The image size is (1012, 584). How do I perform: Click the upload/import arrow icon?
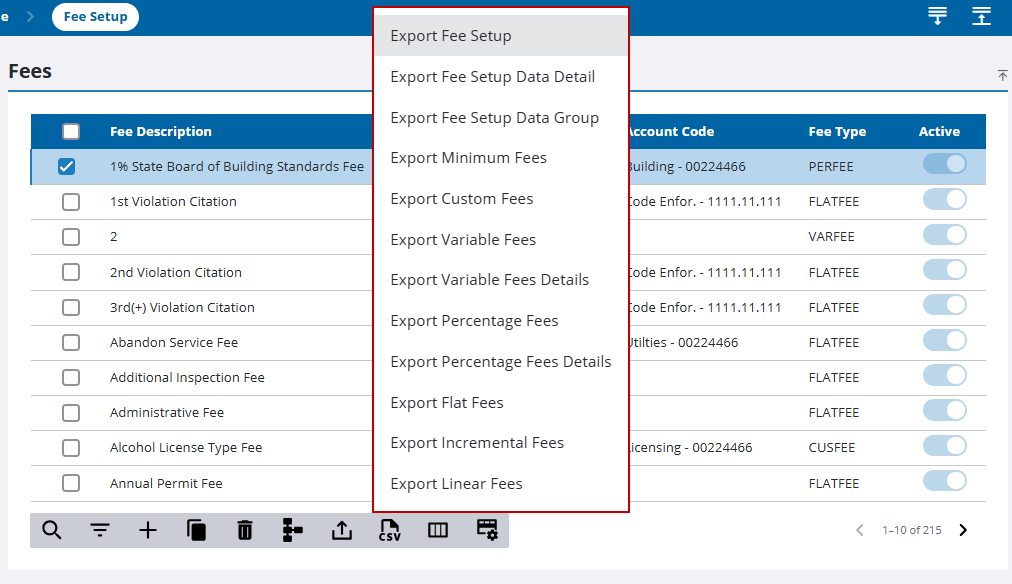pyautogui.click(x=342, y=530)
